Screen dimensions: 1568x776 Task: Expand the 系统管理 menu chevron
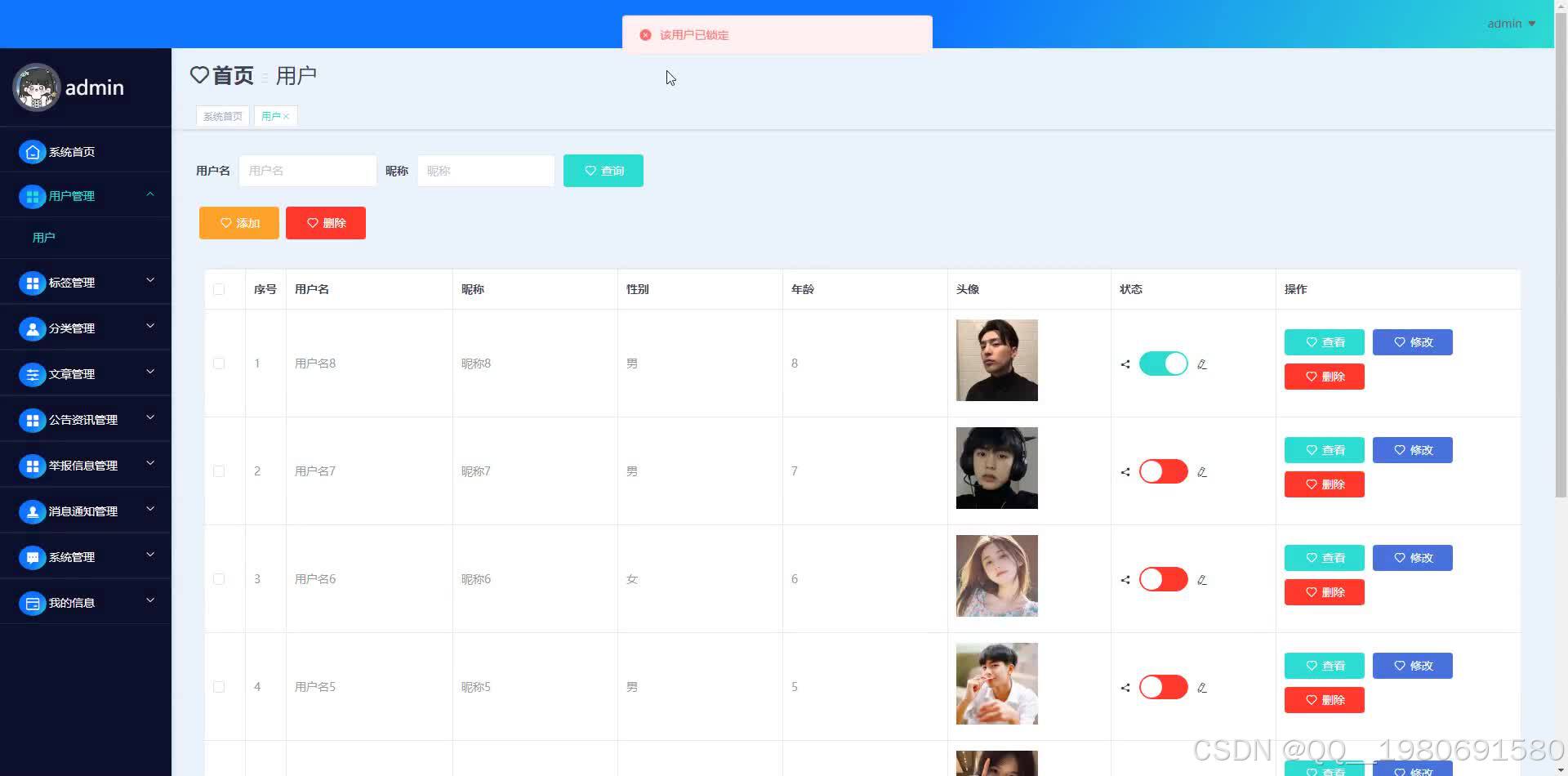pos(150,555)
